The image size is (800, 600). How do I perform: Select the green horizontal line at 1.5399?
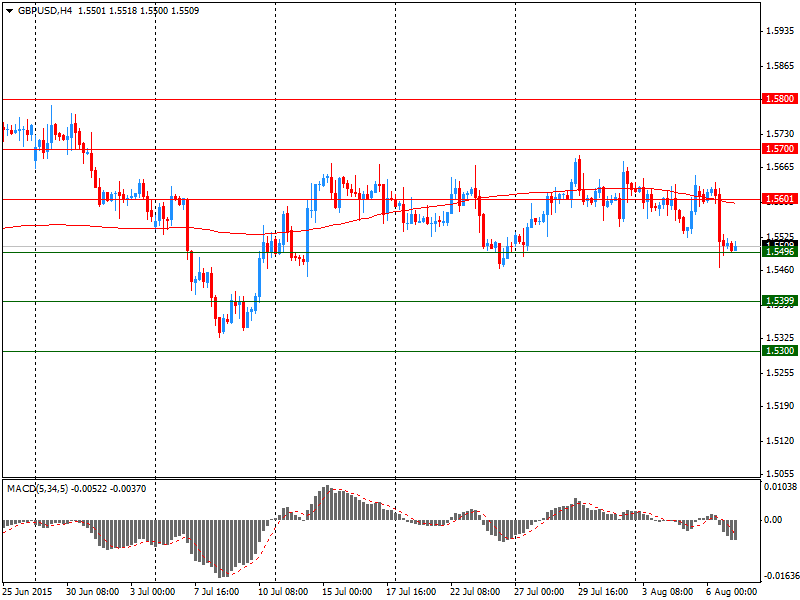pos(382,302)
